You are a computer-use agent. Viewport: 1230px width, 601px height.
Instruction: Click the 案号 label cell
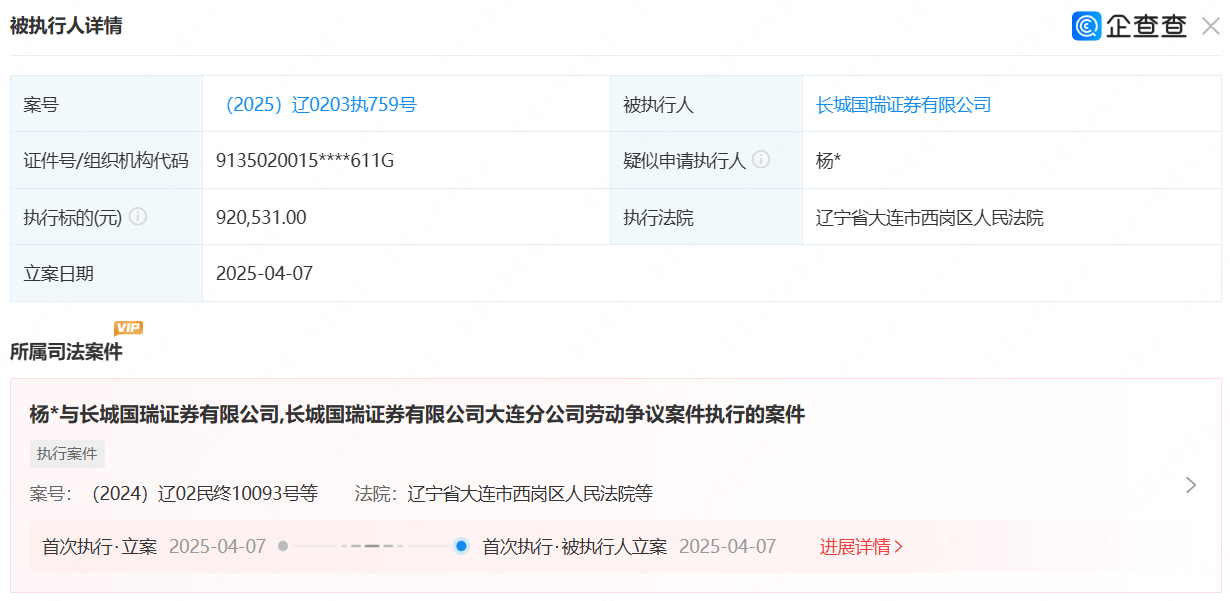(106, 104)
